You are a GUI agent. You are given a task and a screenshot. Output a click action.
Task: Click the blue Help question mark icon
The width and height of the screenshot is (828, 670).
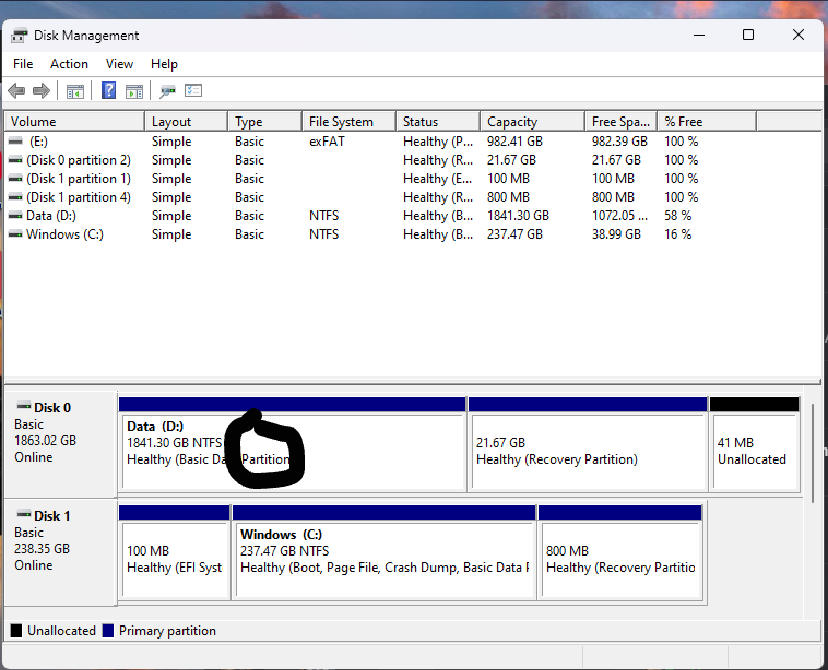(x=109, y=90)
